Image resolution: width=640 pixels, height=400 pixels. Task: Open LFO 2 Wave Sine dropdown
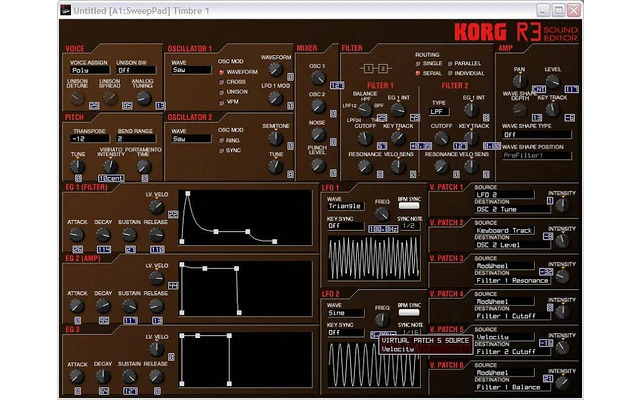click(345, 313)
